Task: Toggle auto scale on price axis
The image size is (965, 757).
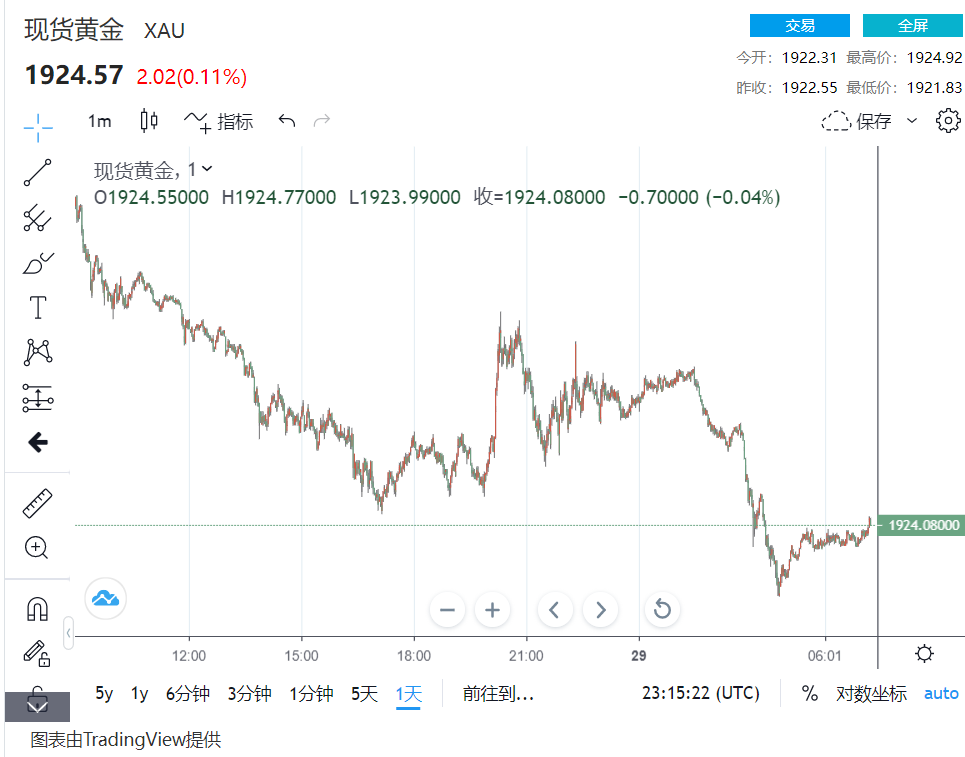Action: (940, 693)
